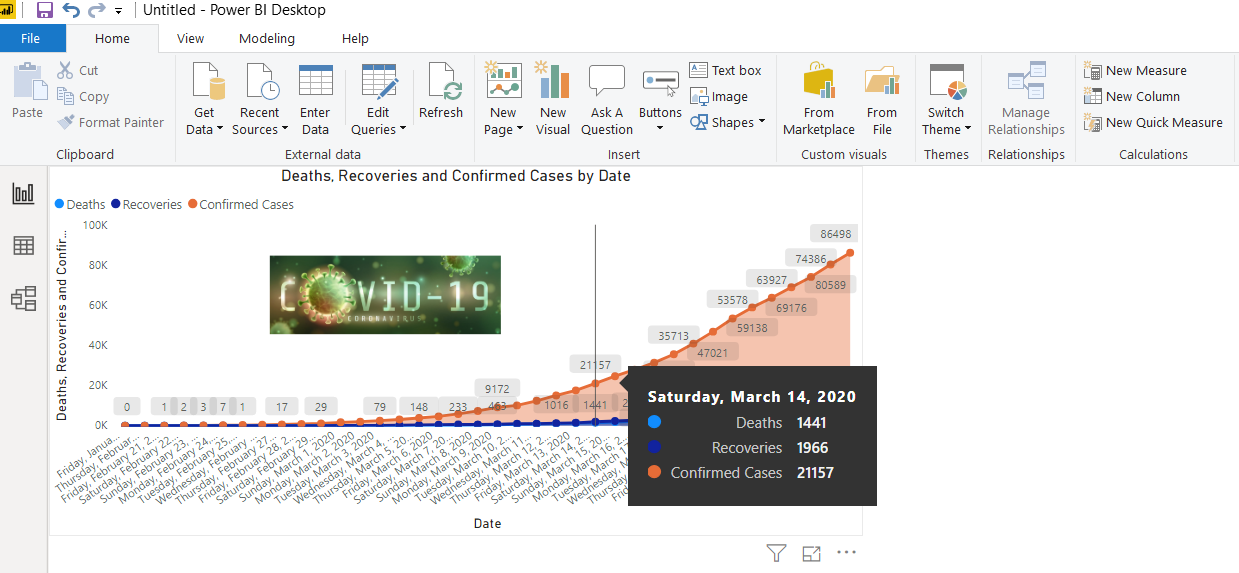The height and width of the screenshot is (573, 1239).
Task: Click the visual filter funnel icon
Action: click(776, 553)
